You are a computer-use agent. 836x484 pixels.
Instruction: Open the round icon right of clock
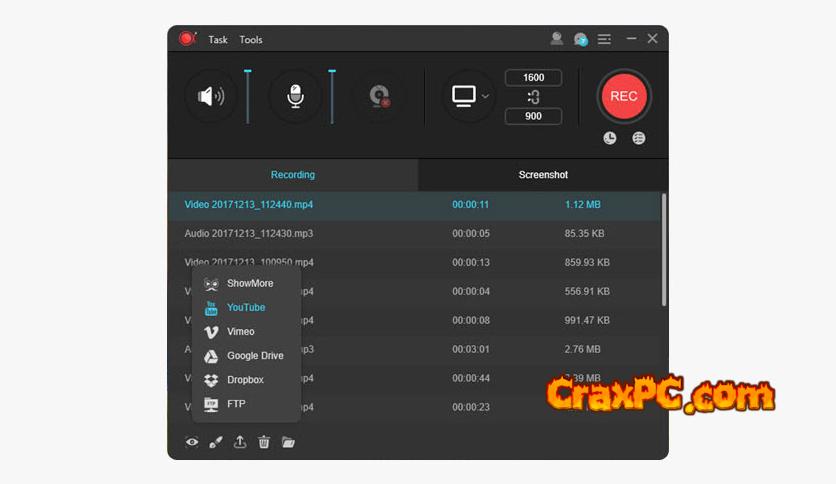[638, 139]
